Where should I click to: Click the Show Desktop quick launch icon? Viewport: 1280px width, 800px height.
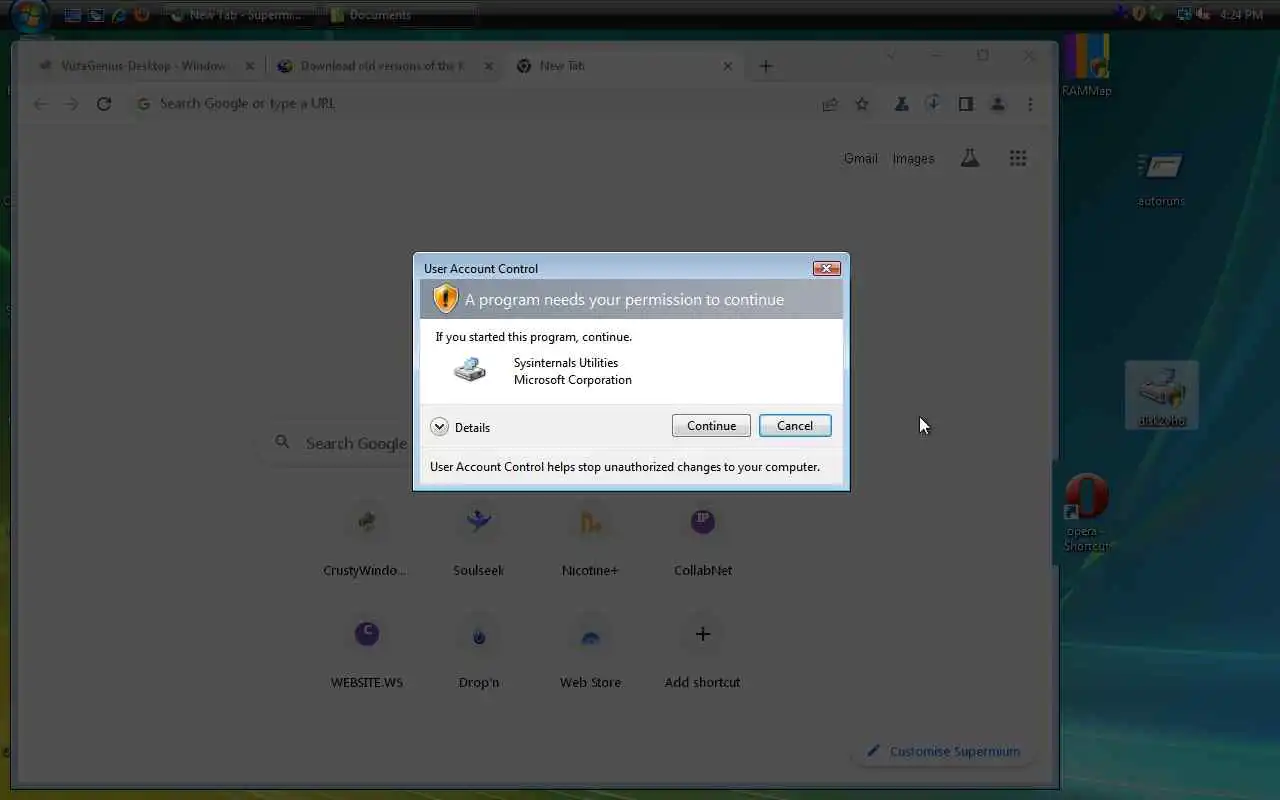click(x=73, y=15)
